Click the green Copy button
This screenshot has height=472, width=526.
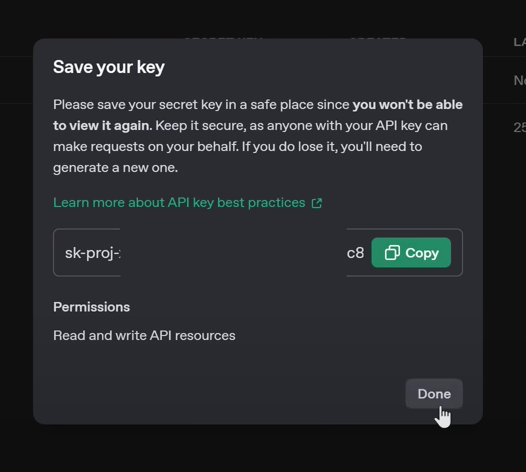pyautogui.click(x=411, y=253)
